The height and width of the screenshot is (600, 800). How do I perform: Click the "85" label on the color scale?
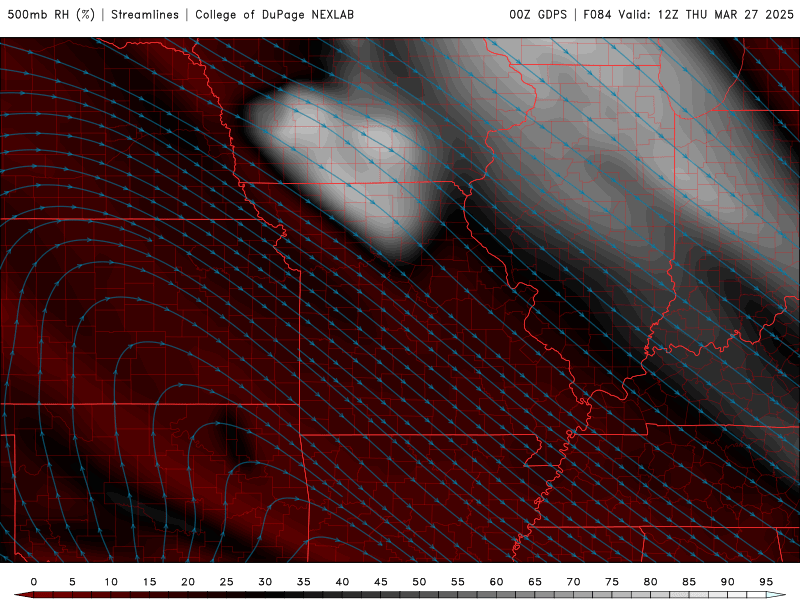tap(689, 582)
